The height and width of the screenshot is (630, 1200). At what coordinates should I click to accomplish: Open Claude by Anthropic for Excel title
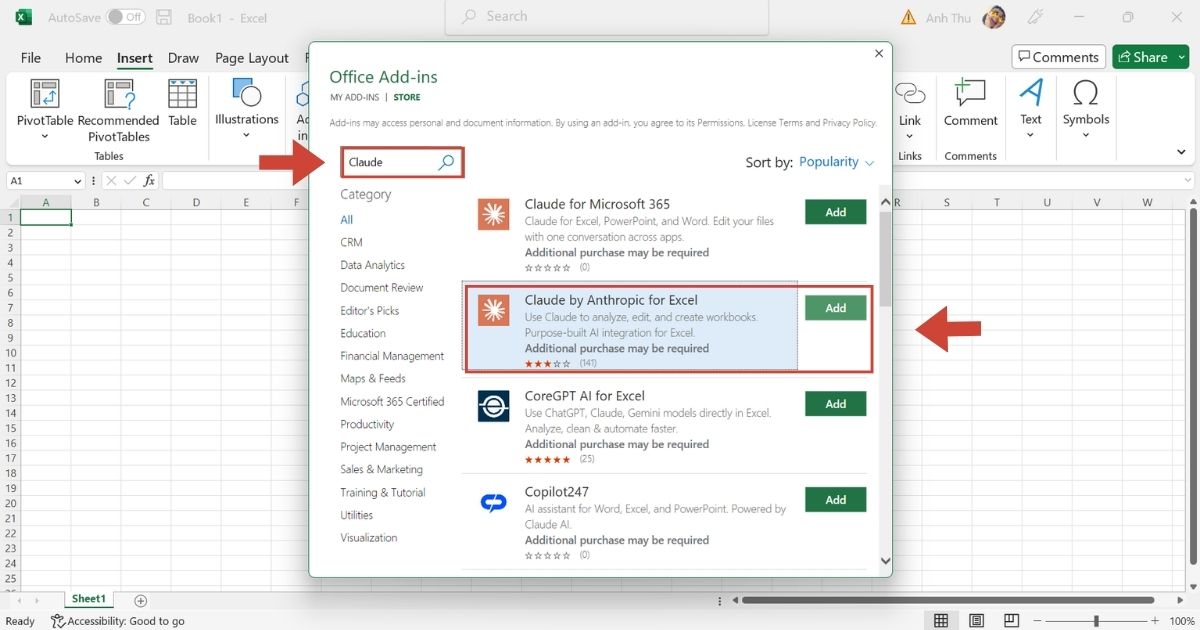click(611, 300)
